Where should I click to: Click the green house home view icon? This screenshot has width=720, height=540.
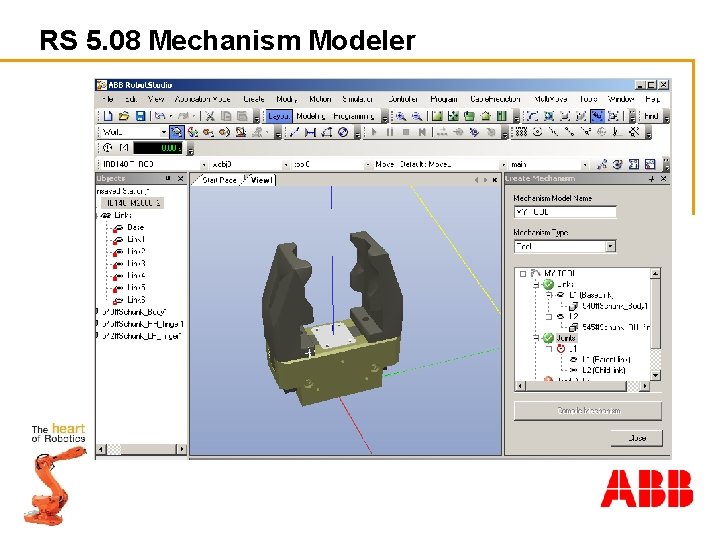pos(486,116)
